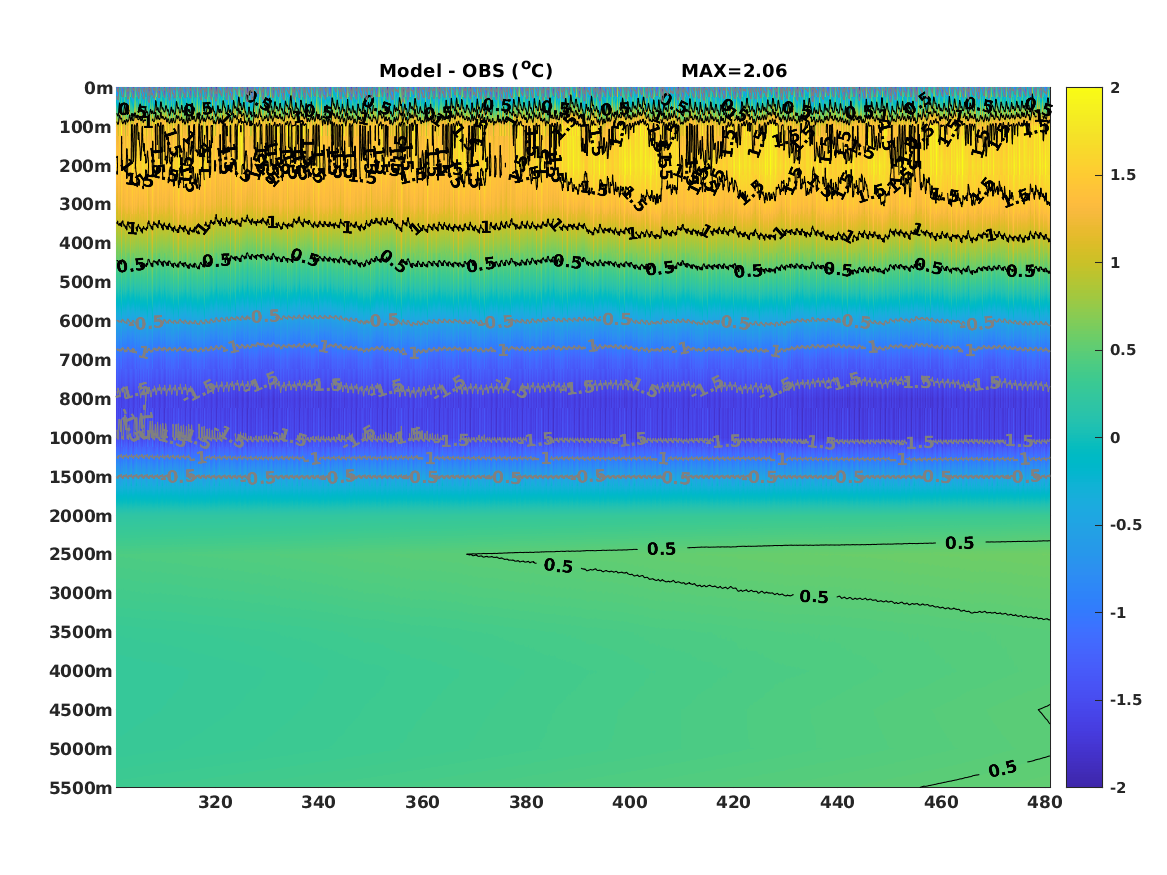Pick the colorbar tick label "0"
Viewport: 1167px width, 875px height.
1115,438
